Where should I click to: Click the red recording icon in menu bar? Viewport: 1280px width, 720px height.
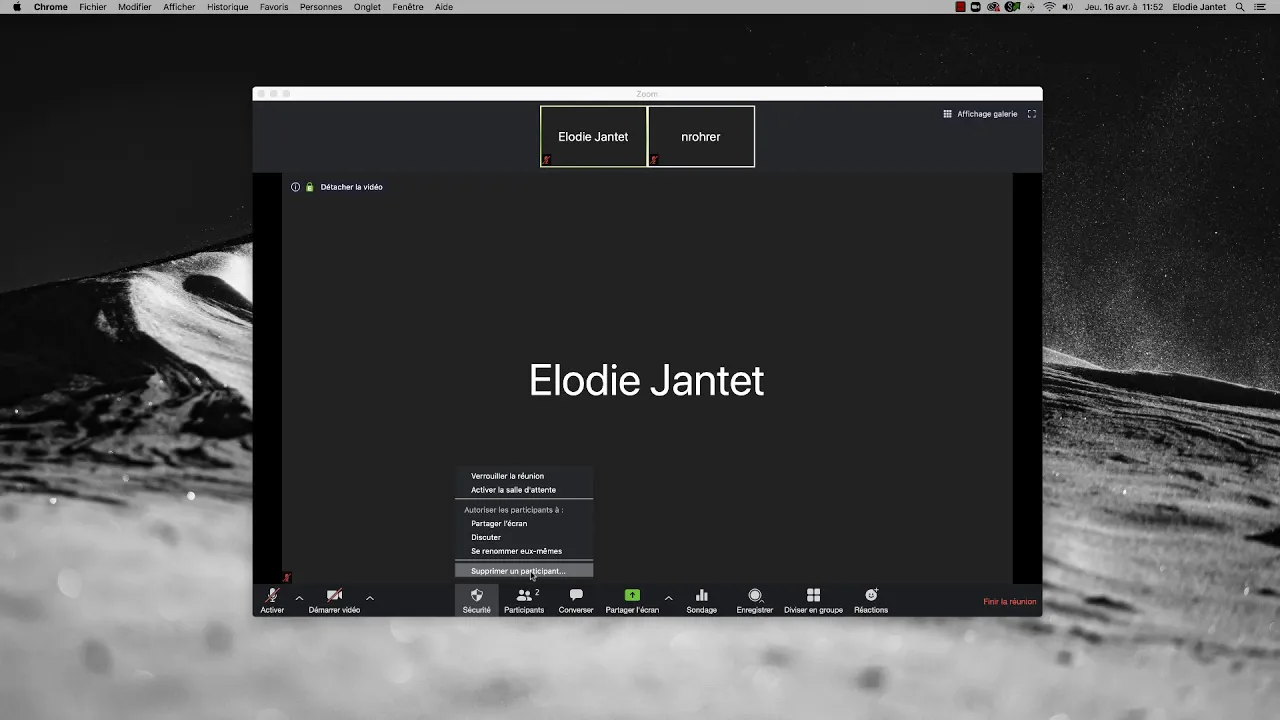[960, 7]
